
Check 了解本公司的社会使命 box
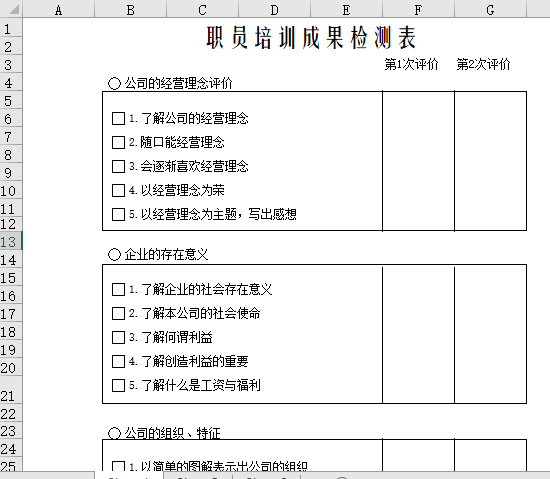pyautogui.click(x=118, y=313)
